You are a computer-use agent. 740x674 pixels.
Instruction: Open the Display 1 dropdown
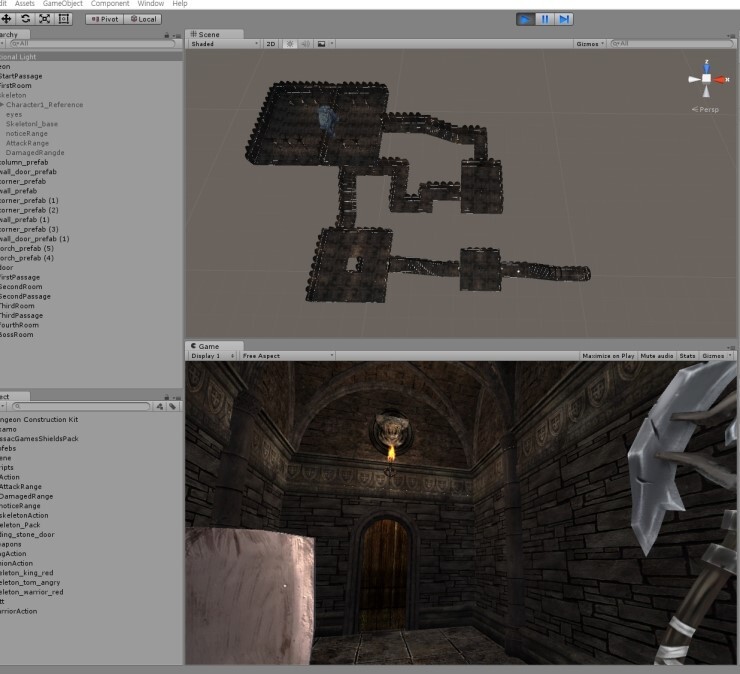click(212, 356)
